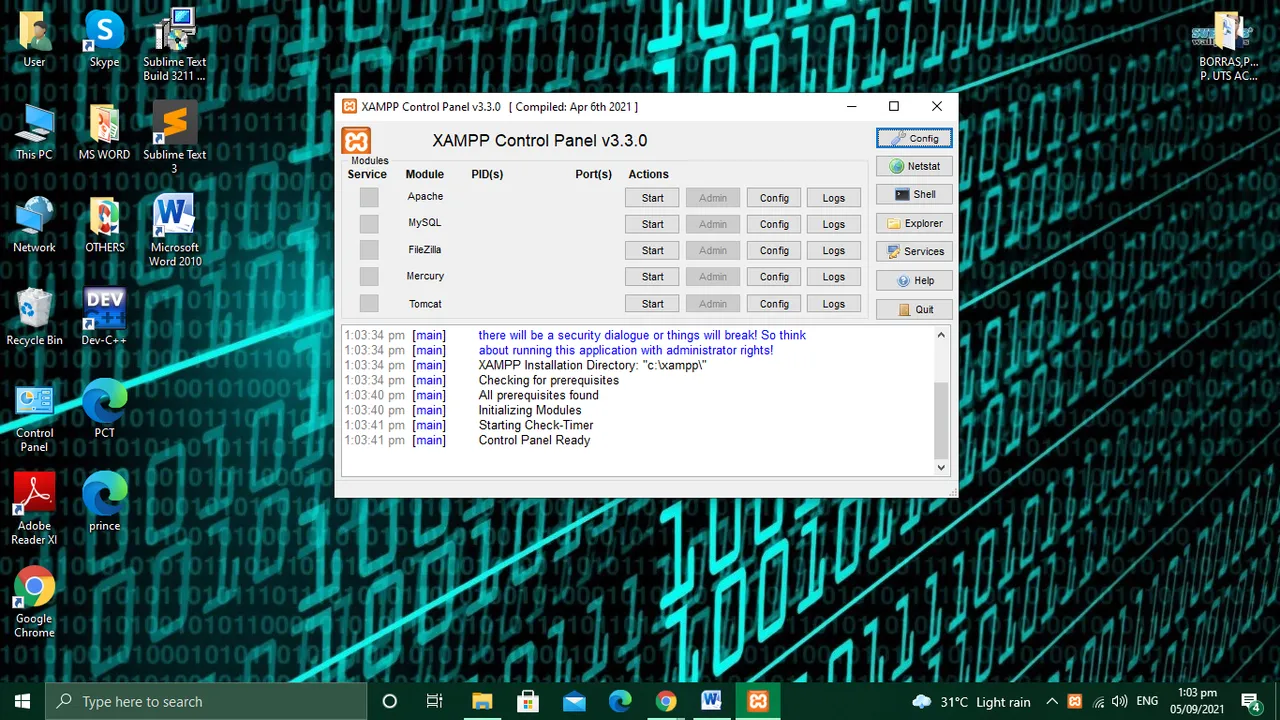The image size is (1280, 720).
Task: Click the XAMPP tray icon
Action: pos(1075,702)
